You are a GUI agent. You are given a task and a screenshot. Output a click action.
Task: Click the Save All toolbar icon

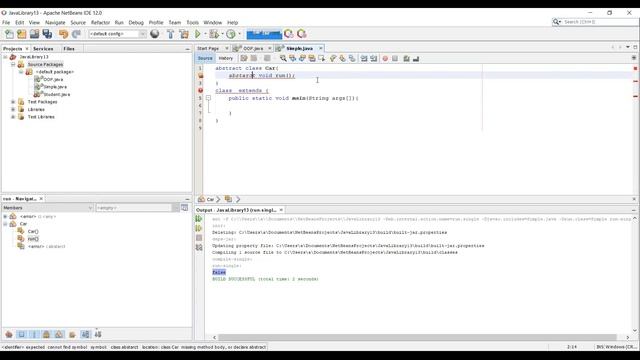coord(47,34)
